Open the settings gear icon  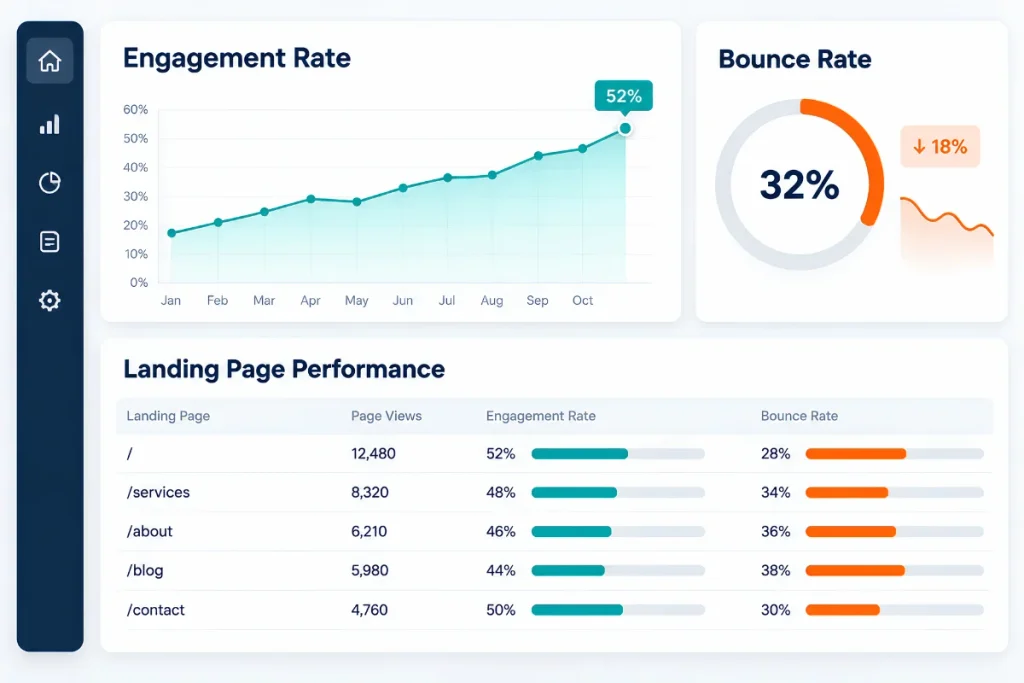[x=50, y=300]
